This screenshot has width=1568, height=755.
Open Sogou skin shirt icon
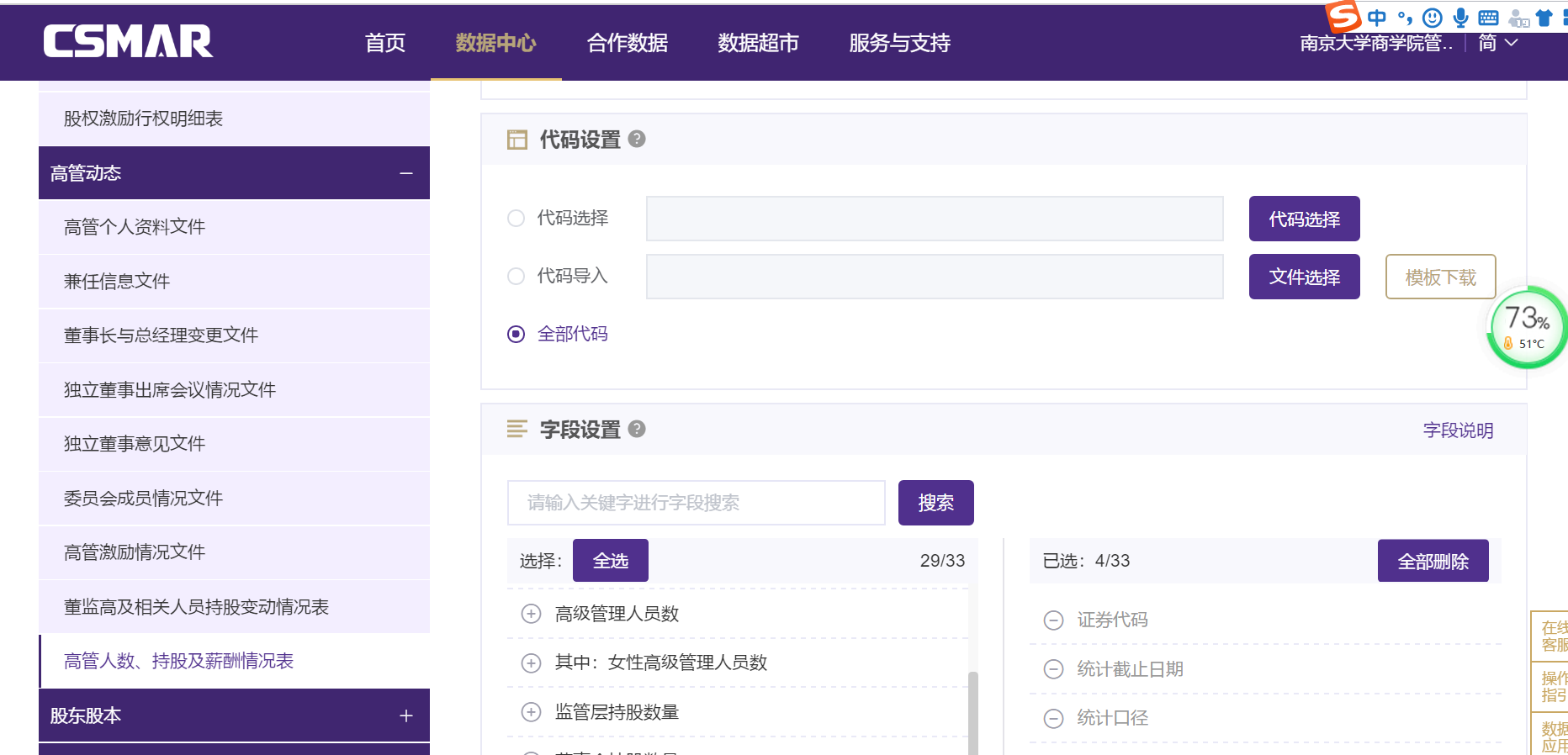[1544, 18]
